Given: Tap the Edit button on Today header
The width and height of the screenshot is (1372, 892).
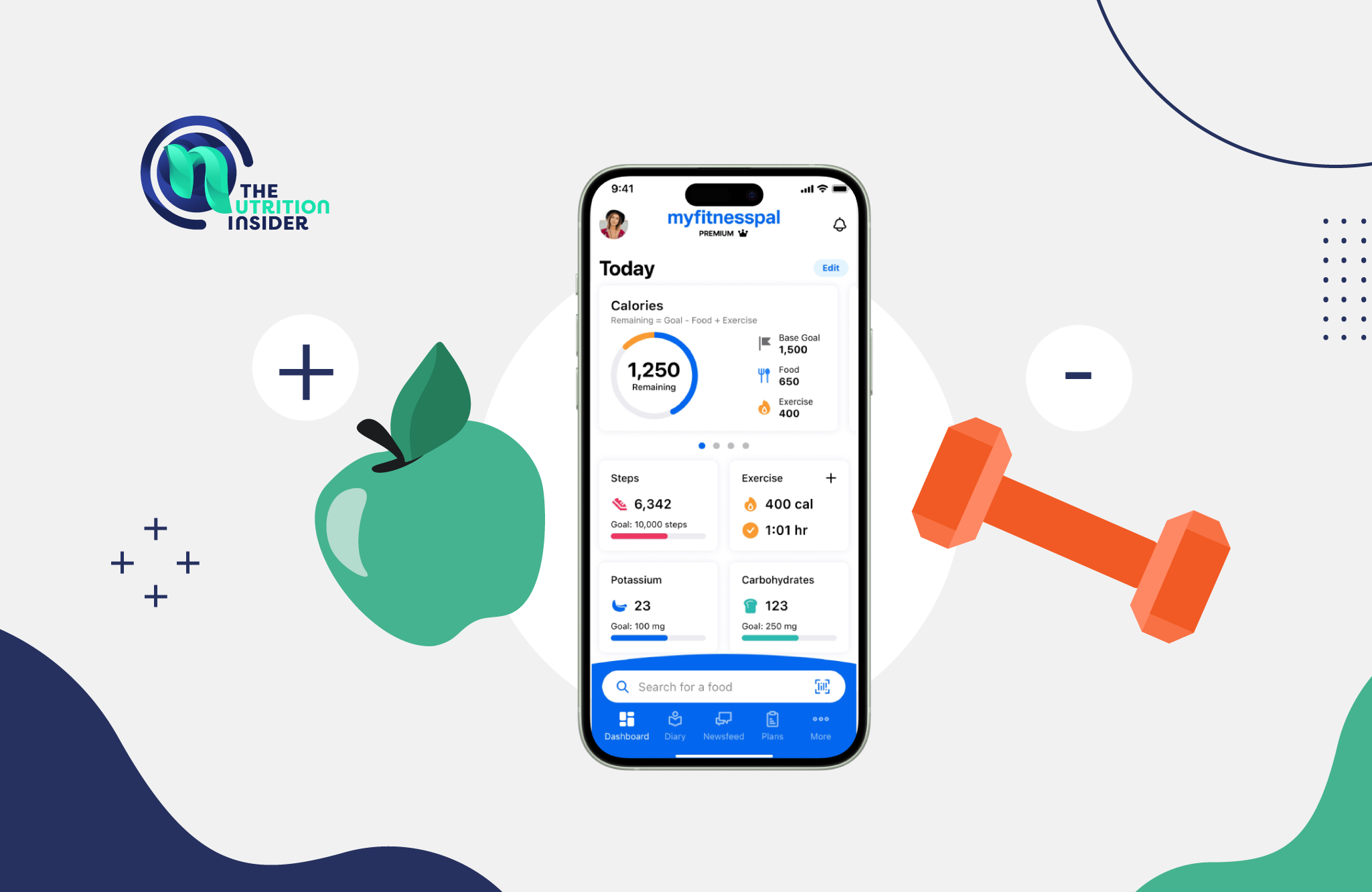Looking at the screenshot, I should point(831,267).
